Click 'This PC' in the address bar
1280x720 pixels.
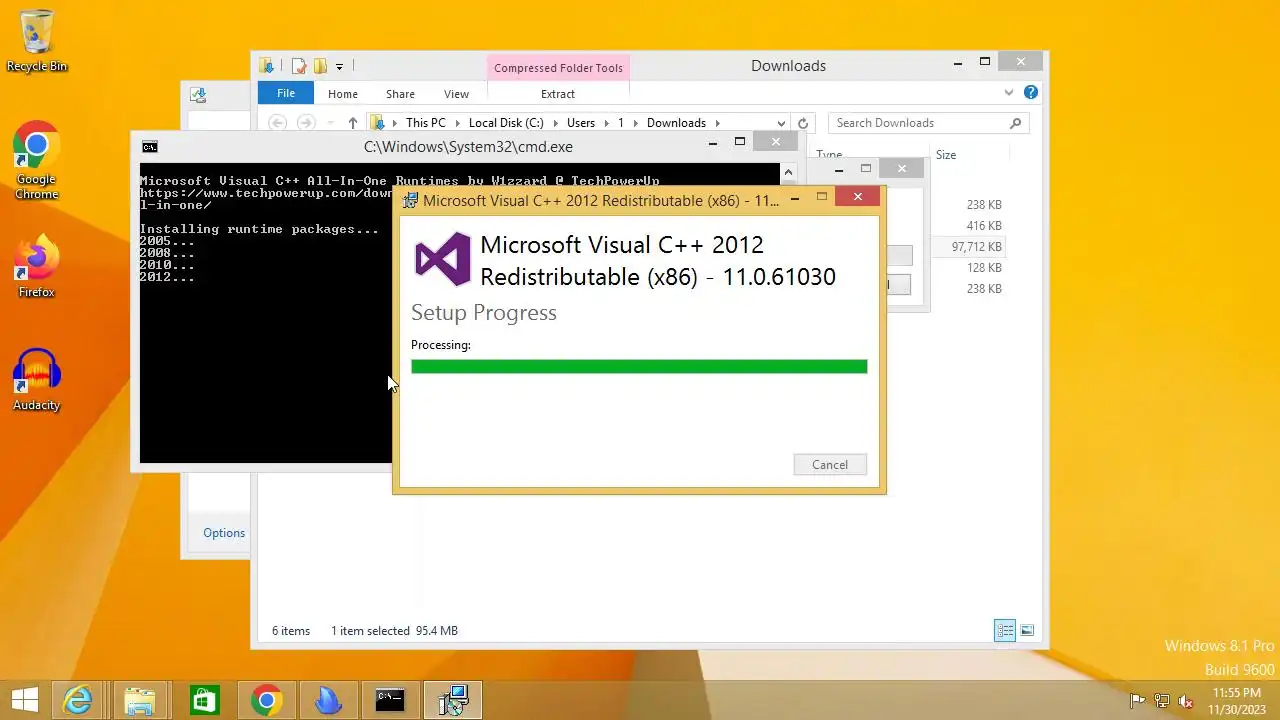pos(426,123)
